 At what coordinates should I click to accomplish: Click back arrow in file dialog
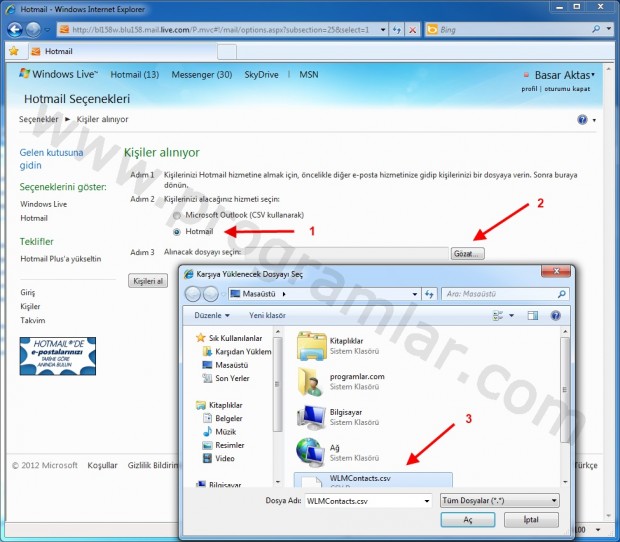click(193, 294)
